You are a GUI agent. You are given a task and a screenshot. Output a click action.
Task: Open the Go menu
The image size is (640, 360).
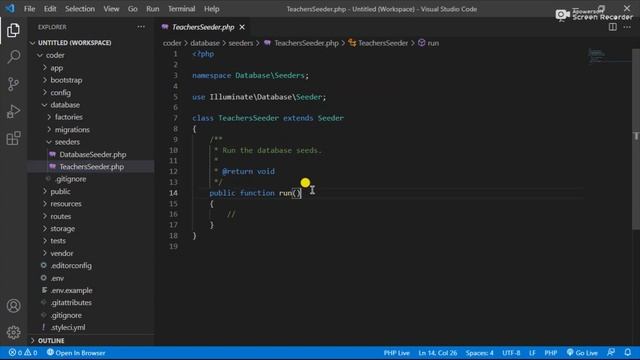click(133, 9)
